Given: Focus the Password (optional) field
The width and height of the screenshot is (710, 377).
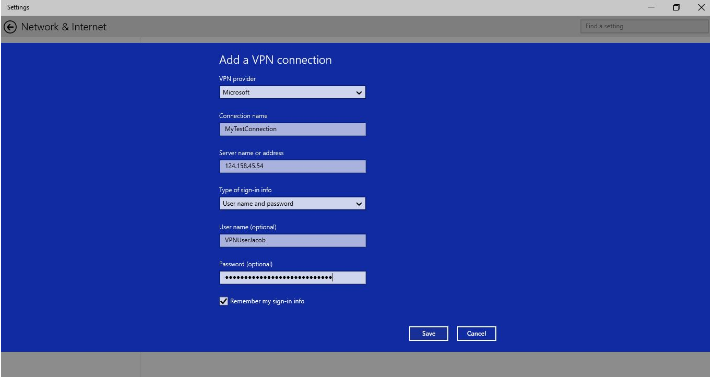Looking at the screenshot, I should pyautogui.click(x=293, y=278).
